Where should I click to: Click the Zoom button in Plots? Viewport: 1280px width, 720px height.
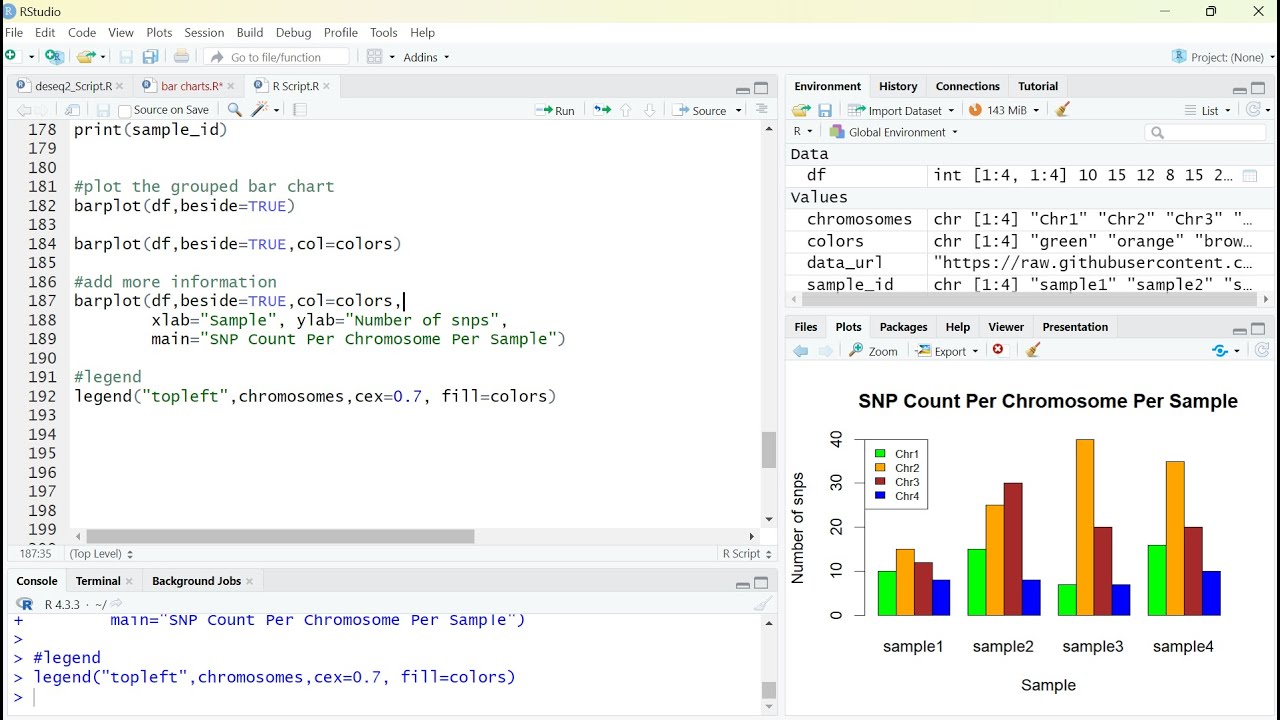coord(873,351)
